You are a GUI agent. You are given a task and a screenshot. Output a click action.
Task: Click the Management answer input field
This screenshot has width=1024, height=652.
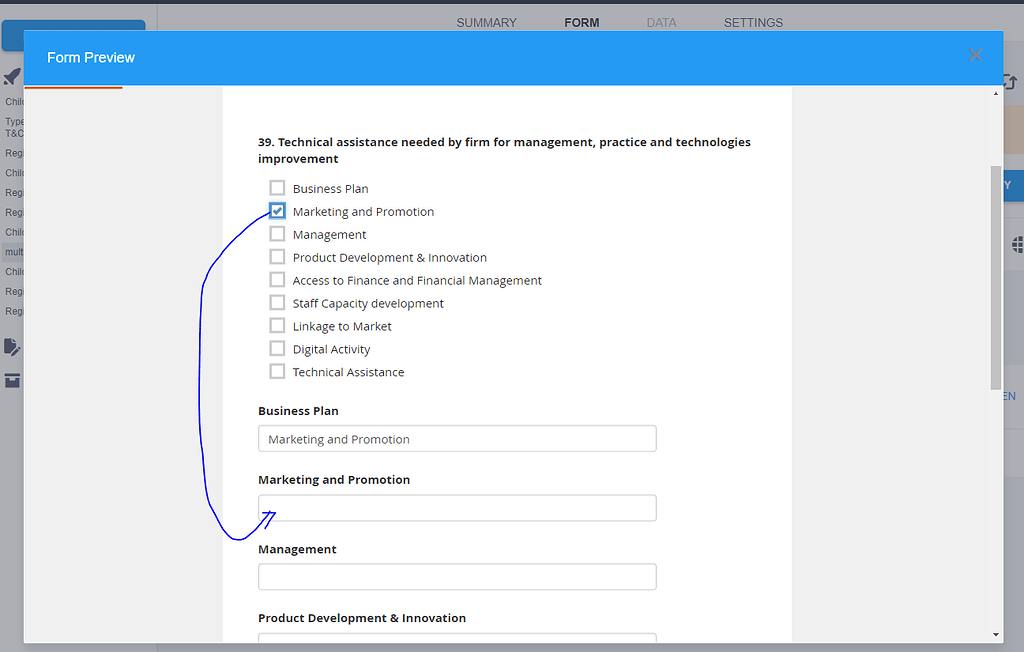click(x=457, y=576)
